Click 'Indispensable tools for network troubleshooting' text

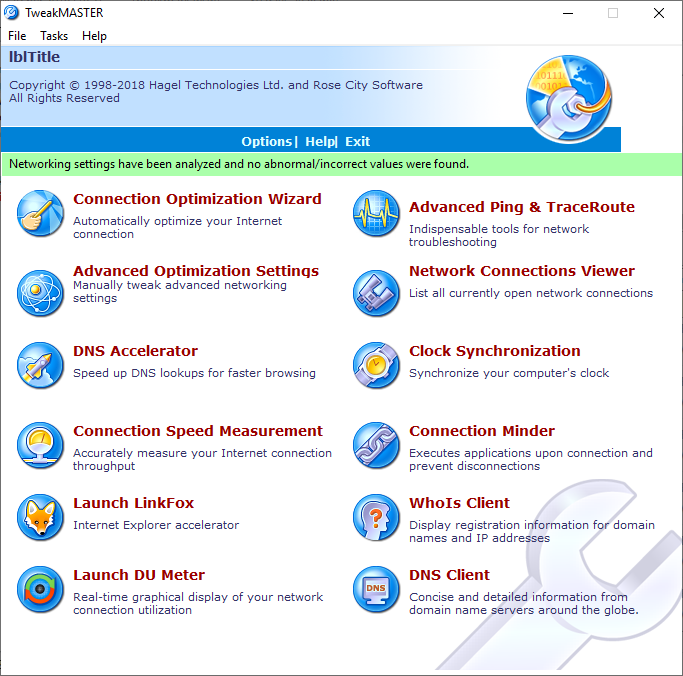click(x=499, y=235)
